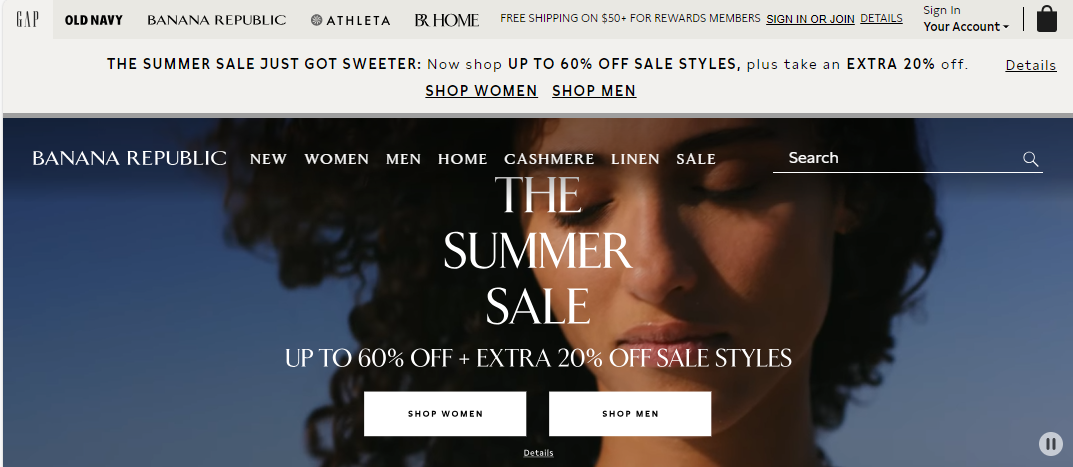Go to the GAP brand logo
The image size is (1073, 467).
coord(27,19)
